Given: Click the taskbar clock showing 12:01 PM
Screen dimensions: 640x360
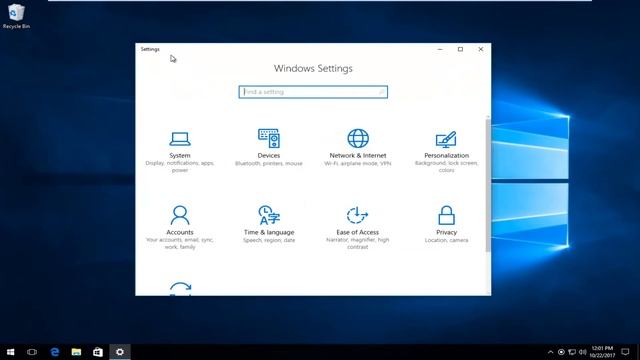Looking at the screenshot, I should tap(602, 352).
